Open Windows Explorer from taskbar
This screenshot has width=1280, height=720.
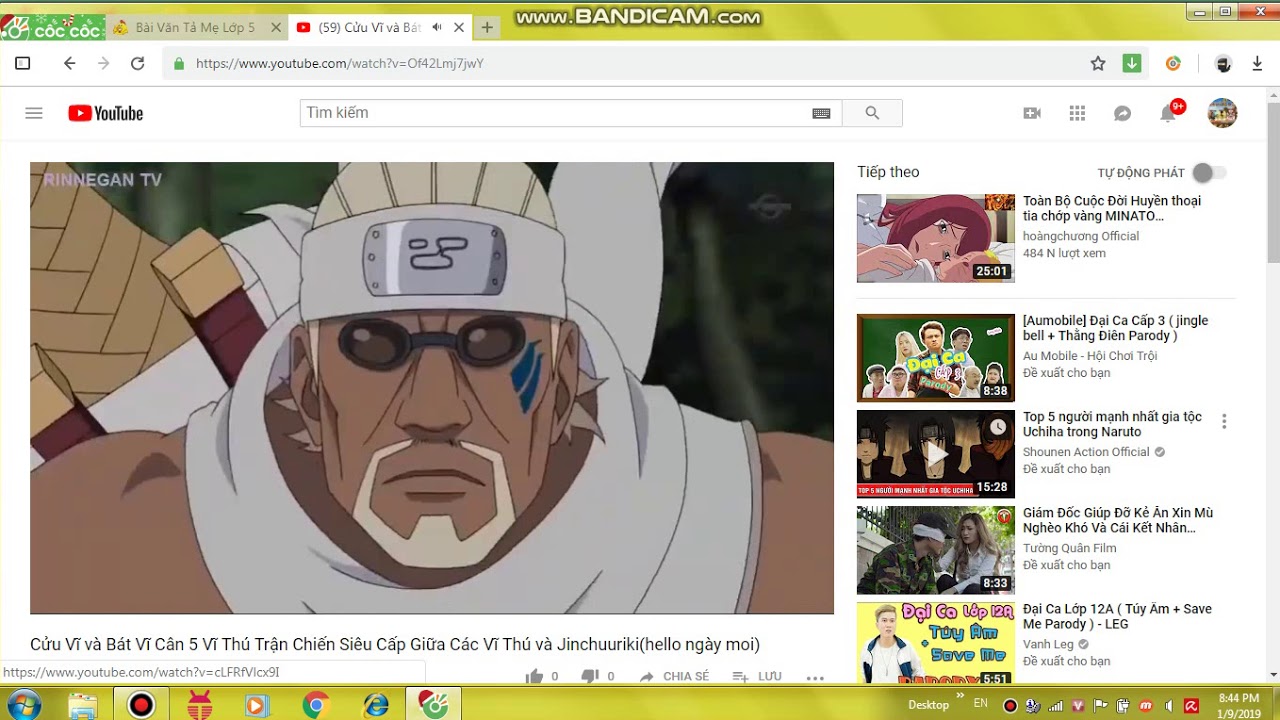(83, 705)
